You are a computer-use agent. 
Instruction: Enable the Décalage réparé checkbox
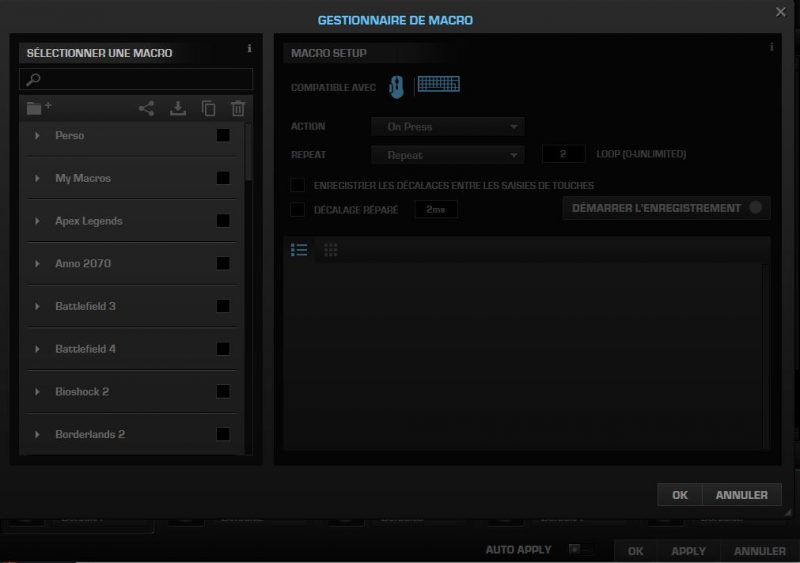(297, 209)
